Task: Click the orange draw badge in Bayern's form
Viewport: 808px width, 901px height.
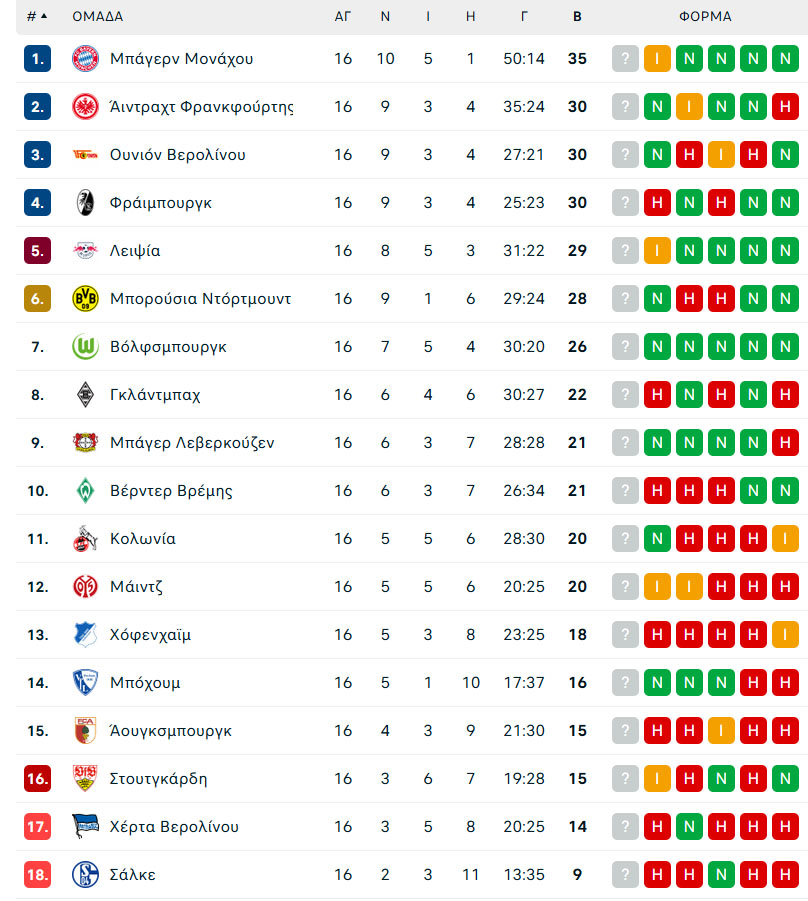Action: (657, 59)
